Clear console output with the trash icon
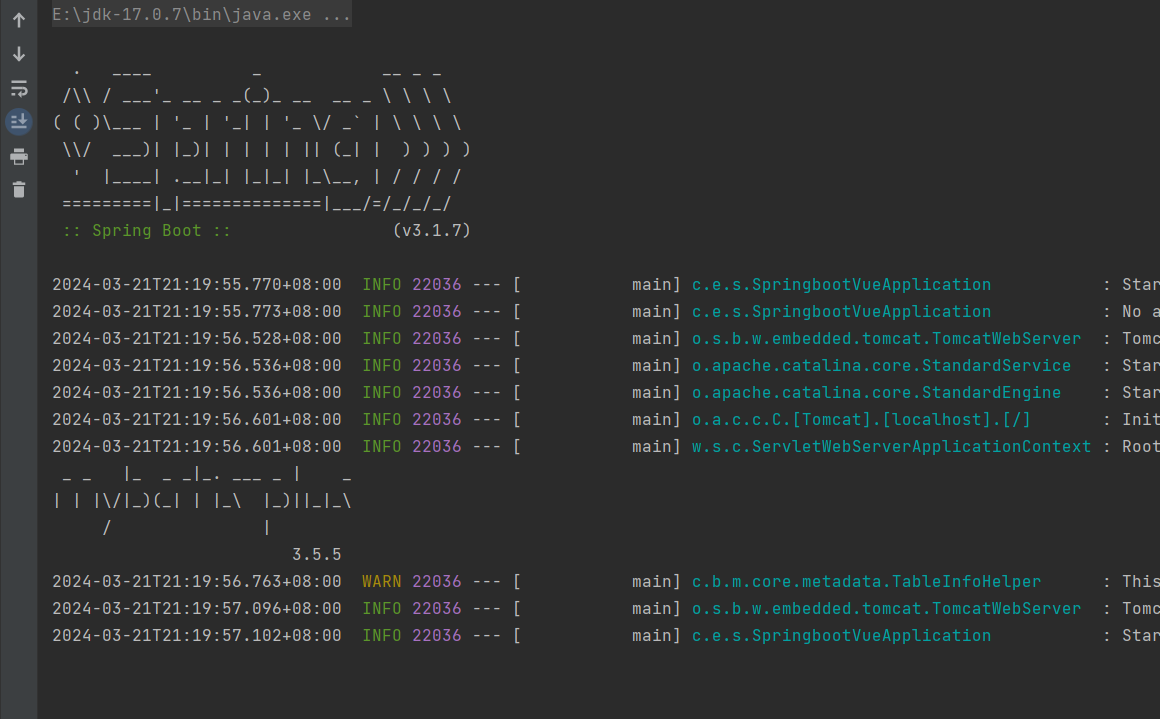The height and width of the screenshot is (719, 1160). (x=19, y=189)
